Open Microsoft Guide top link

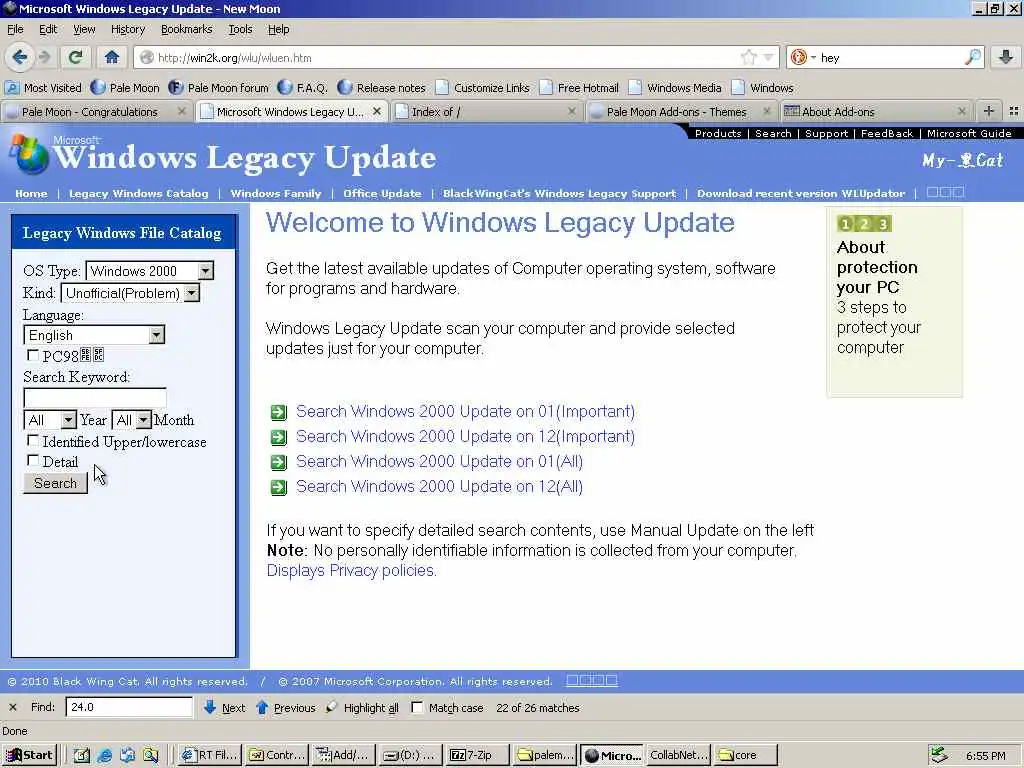pos(969,133)
